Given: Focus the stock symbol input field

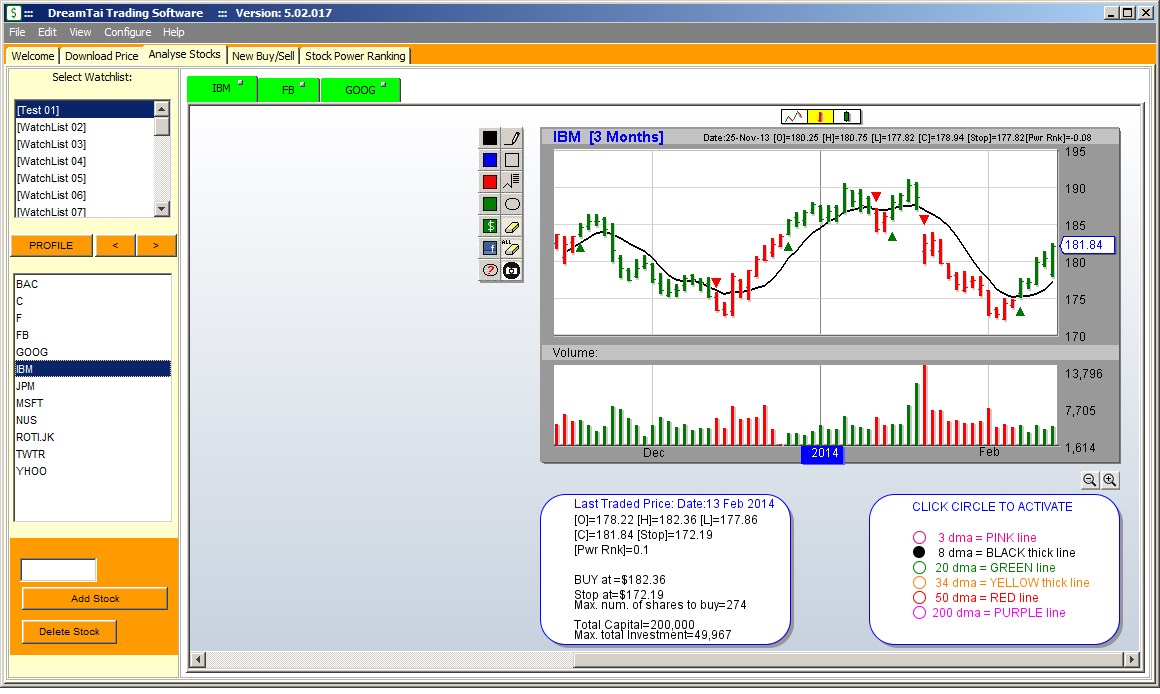Looking at the screenshot, I should [58, 570].
